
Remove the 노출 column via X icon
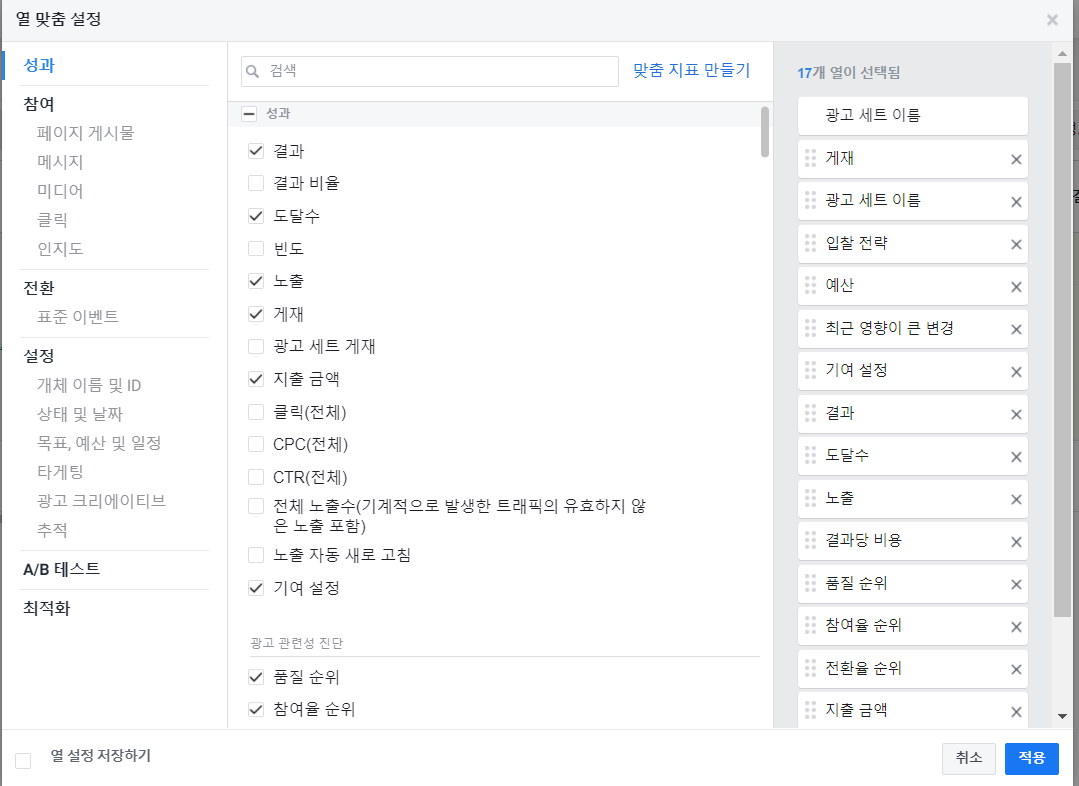(x=1016, y=500)
